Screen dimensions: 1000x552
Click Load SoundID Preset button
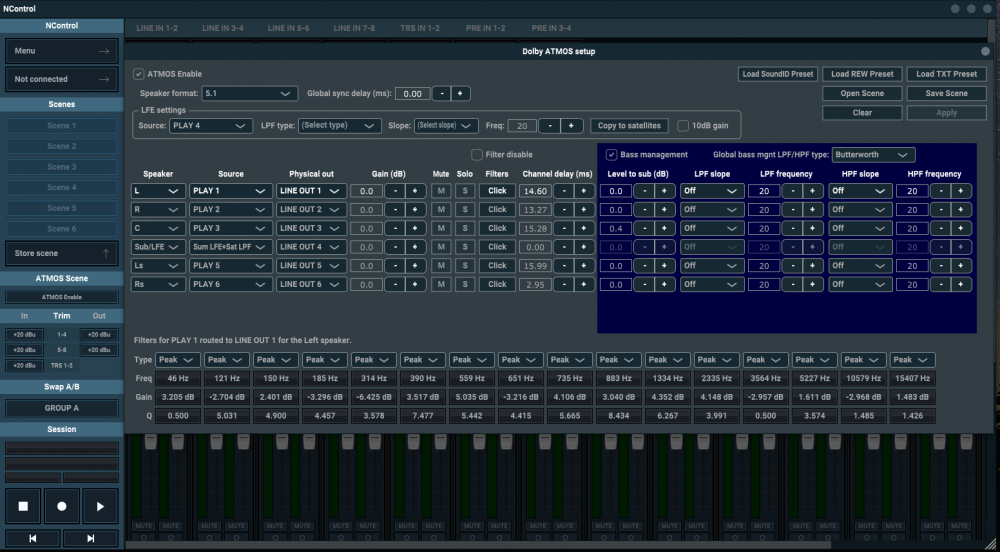click(x=777, y=74)
